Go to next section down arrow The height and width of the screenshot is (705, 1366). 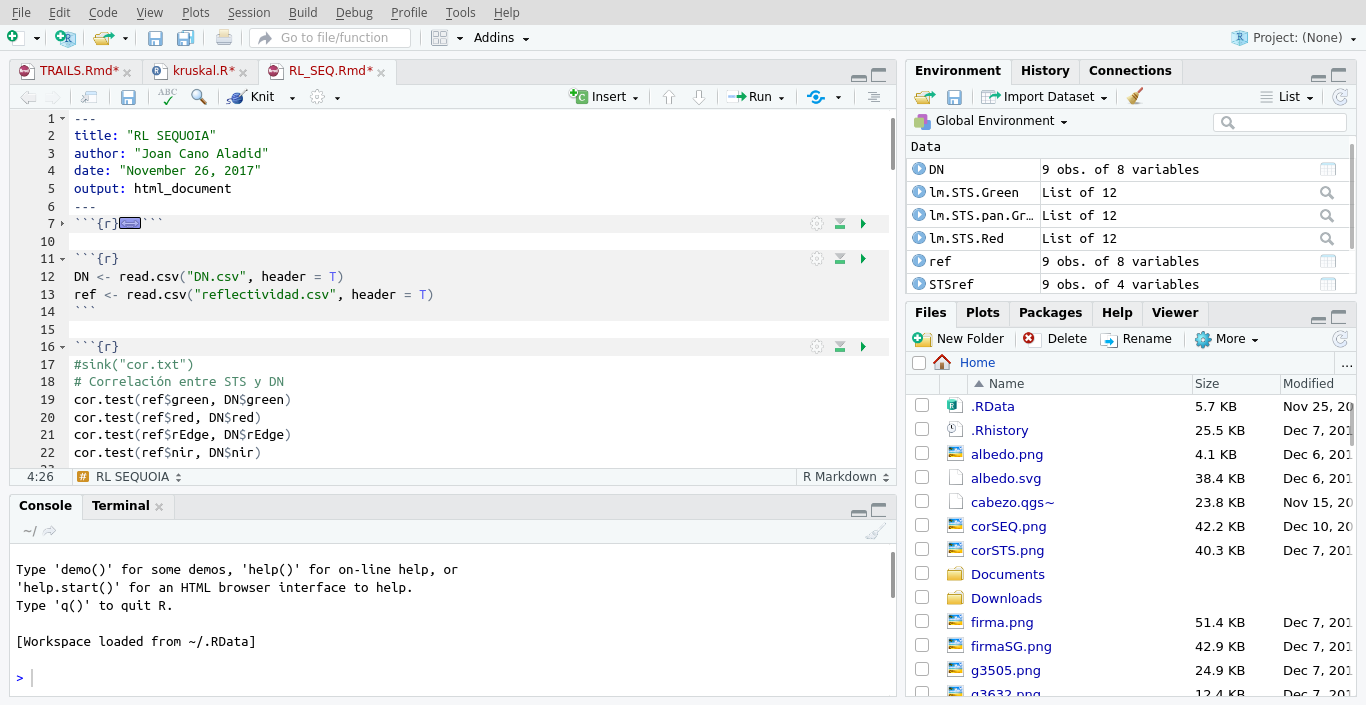click(699, 97)
